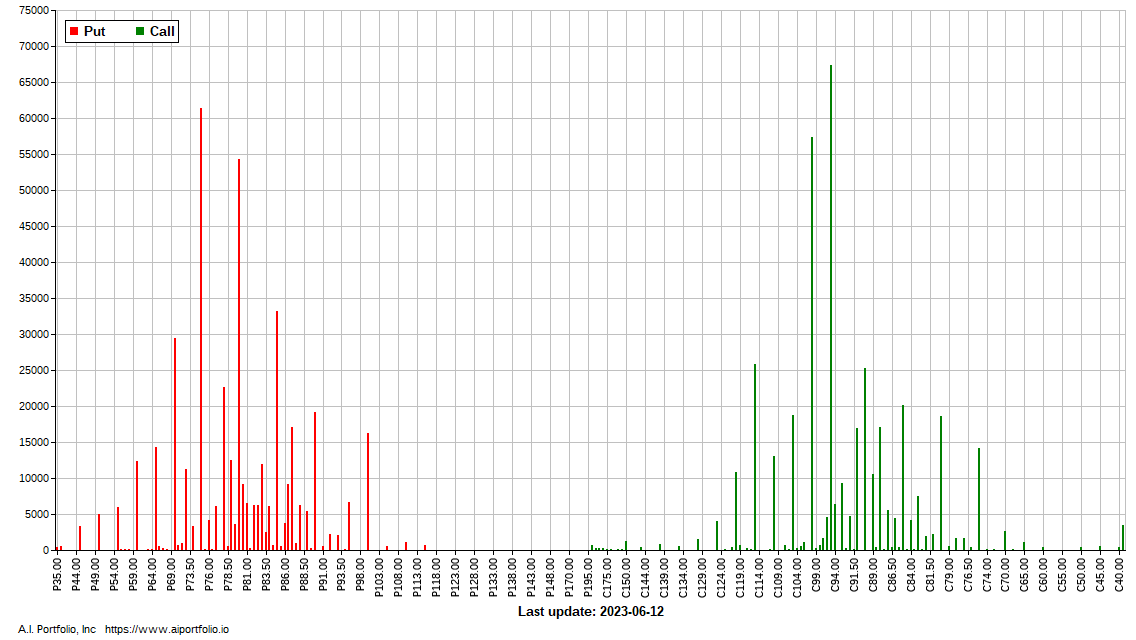
Task: Click the 70000 y-axis label
Action: tap(34, 46)
